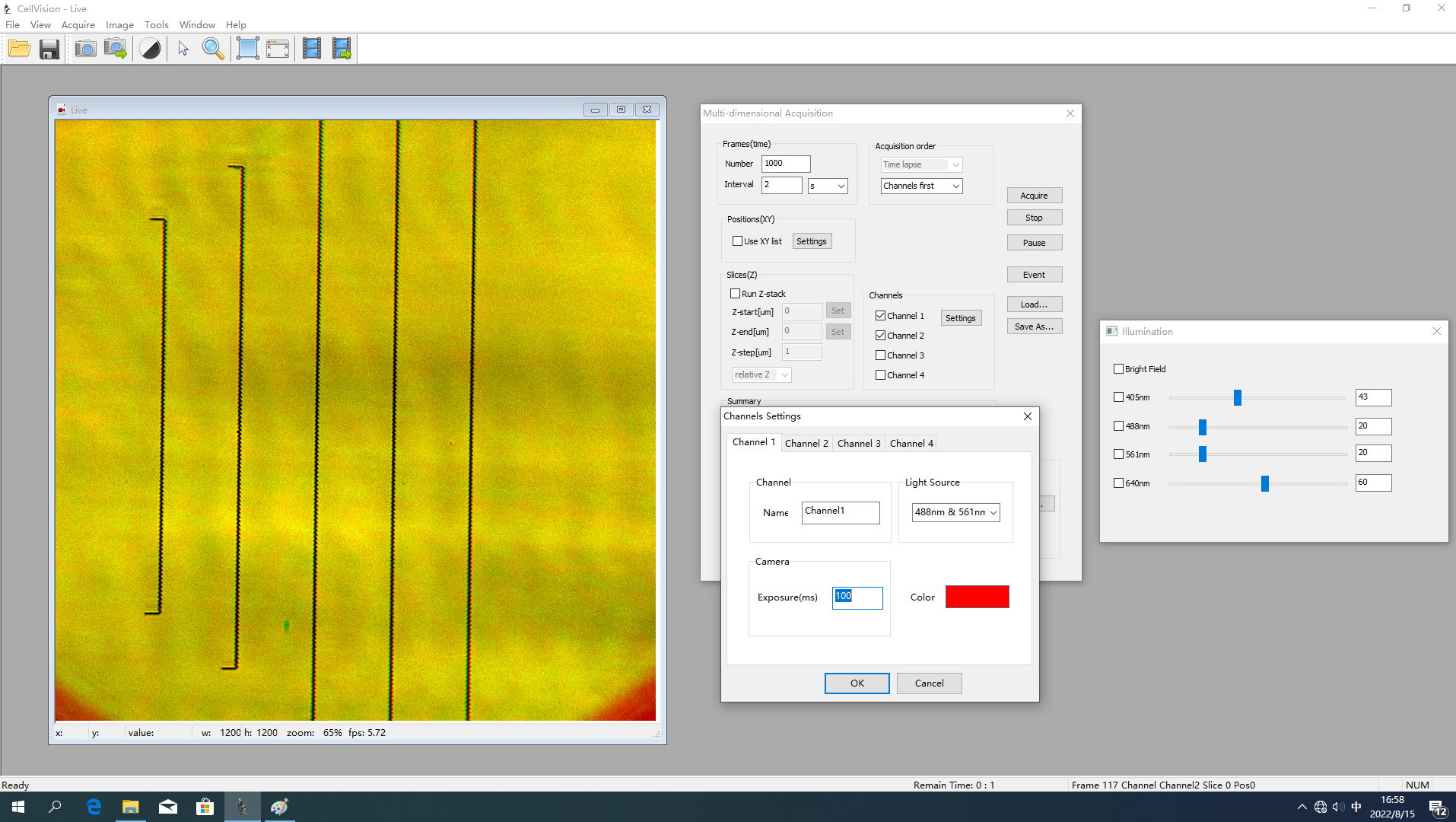The image size is (1456, 822).
Task: Check the Channel 3 checkbox
Action: (x=880, y=355)
